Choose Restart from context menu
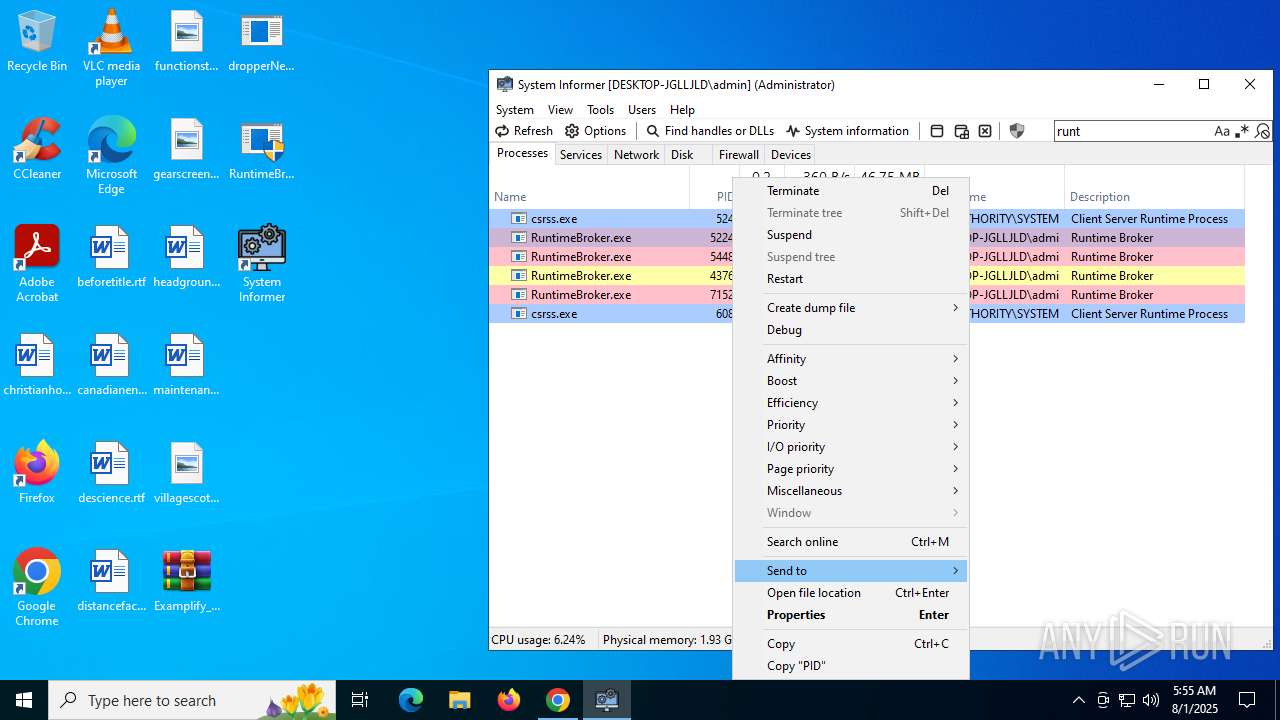This screenshot has height=720, width=1280. pyautogui.click(x=851, y=279)
